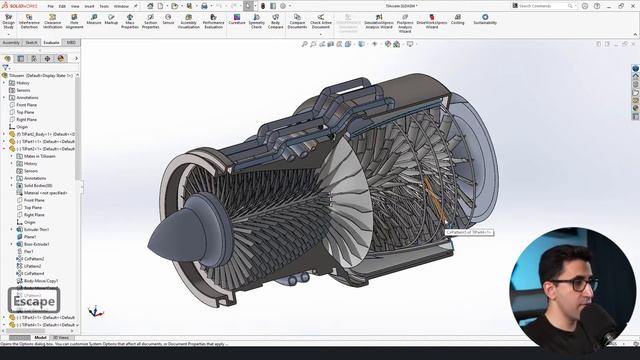
Task: Click the Home icon in quick access toolbar
Action: tap(150, 6)
